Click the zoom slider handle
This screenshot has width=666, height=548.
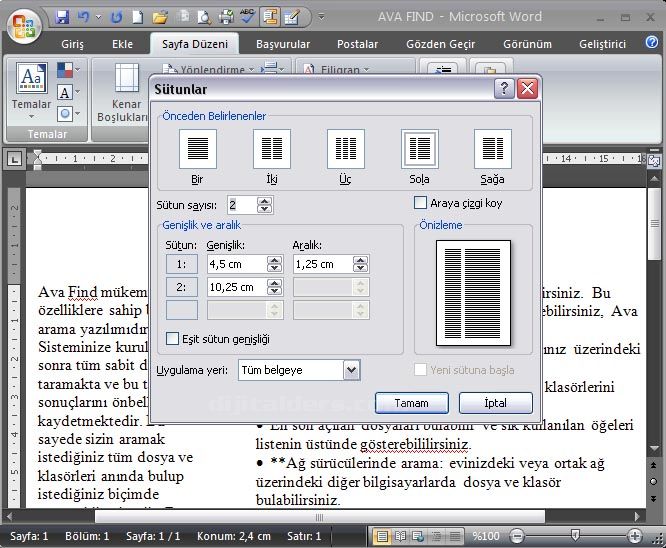575,535
